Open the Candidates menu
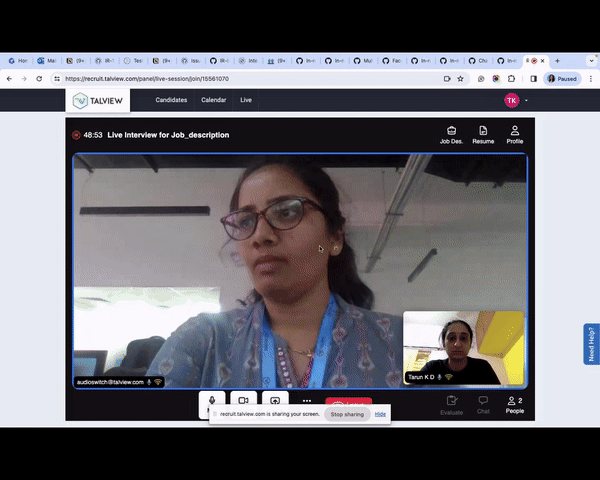600x480 pixels. coord(171,100)
